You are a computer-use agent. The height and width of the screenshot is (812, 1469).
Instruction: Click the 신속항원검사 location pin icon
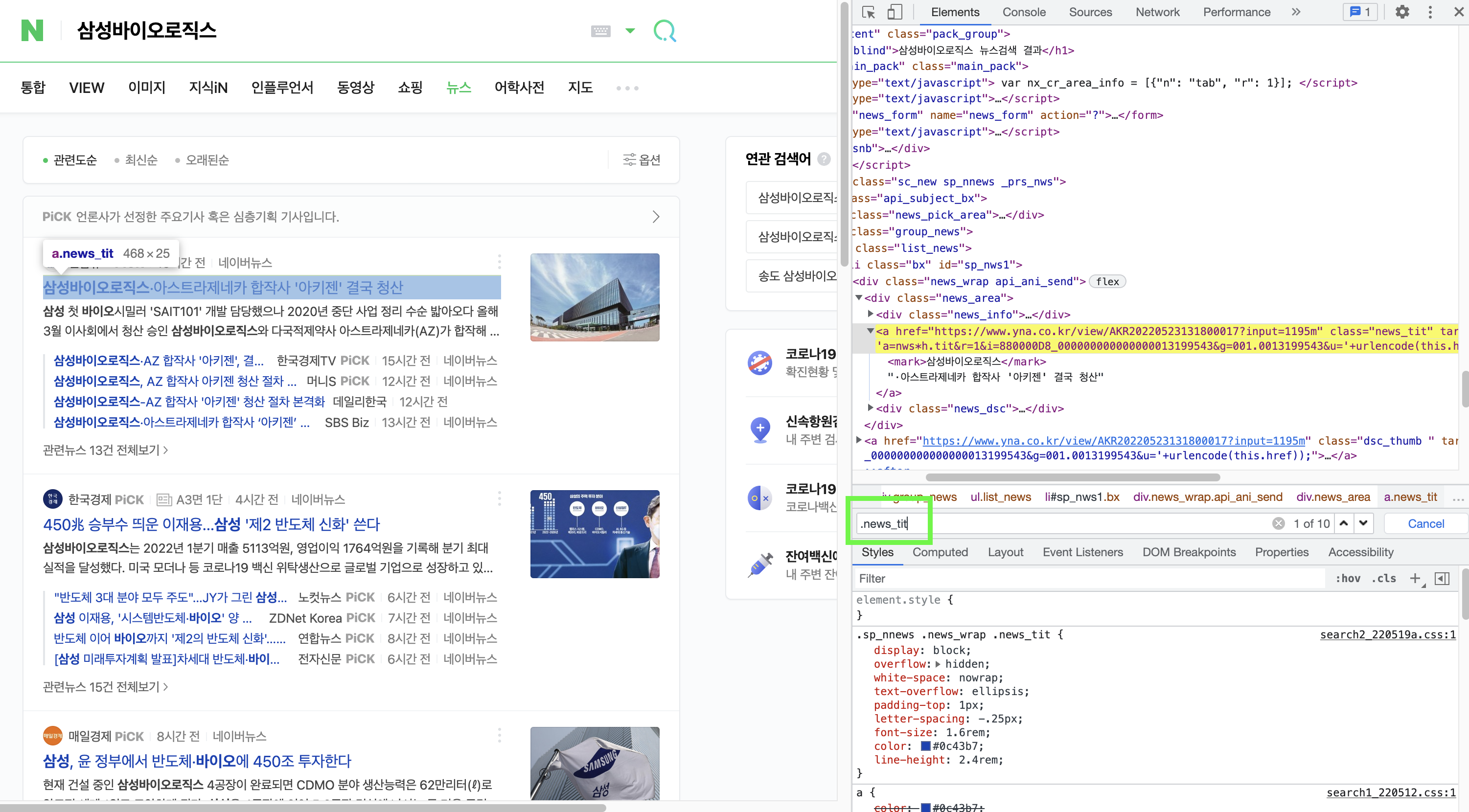click(x=759, y=430)
